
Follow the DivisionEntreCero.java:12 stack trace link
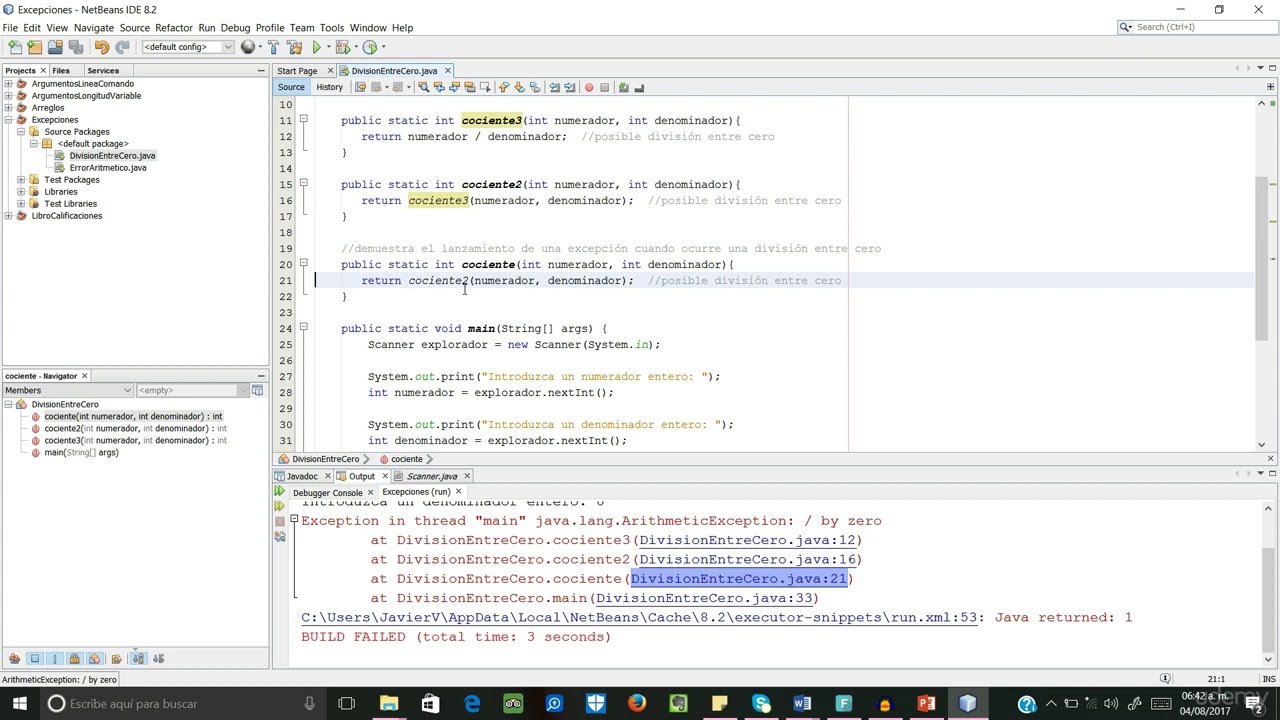pyautogui.click(x=746, y=540)
